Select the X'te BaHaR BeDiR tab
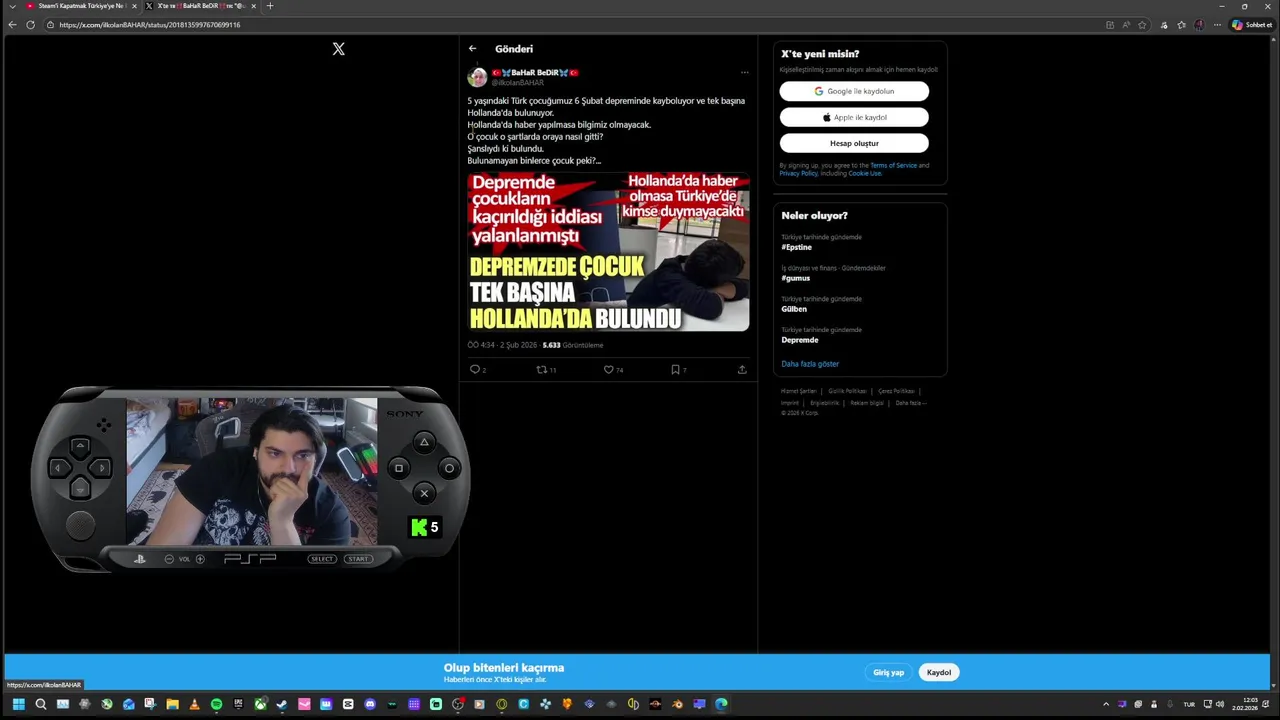Screen dimensions: 1280x720 [x=202, y=6]
